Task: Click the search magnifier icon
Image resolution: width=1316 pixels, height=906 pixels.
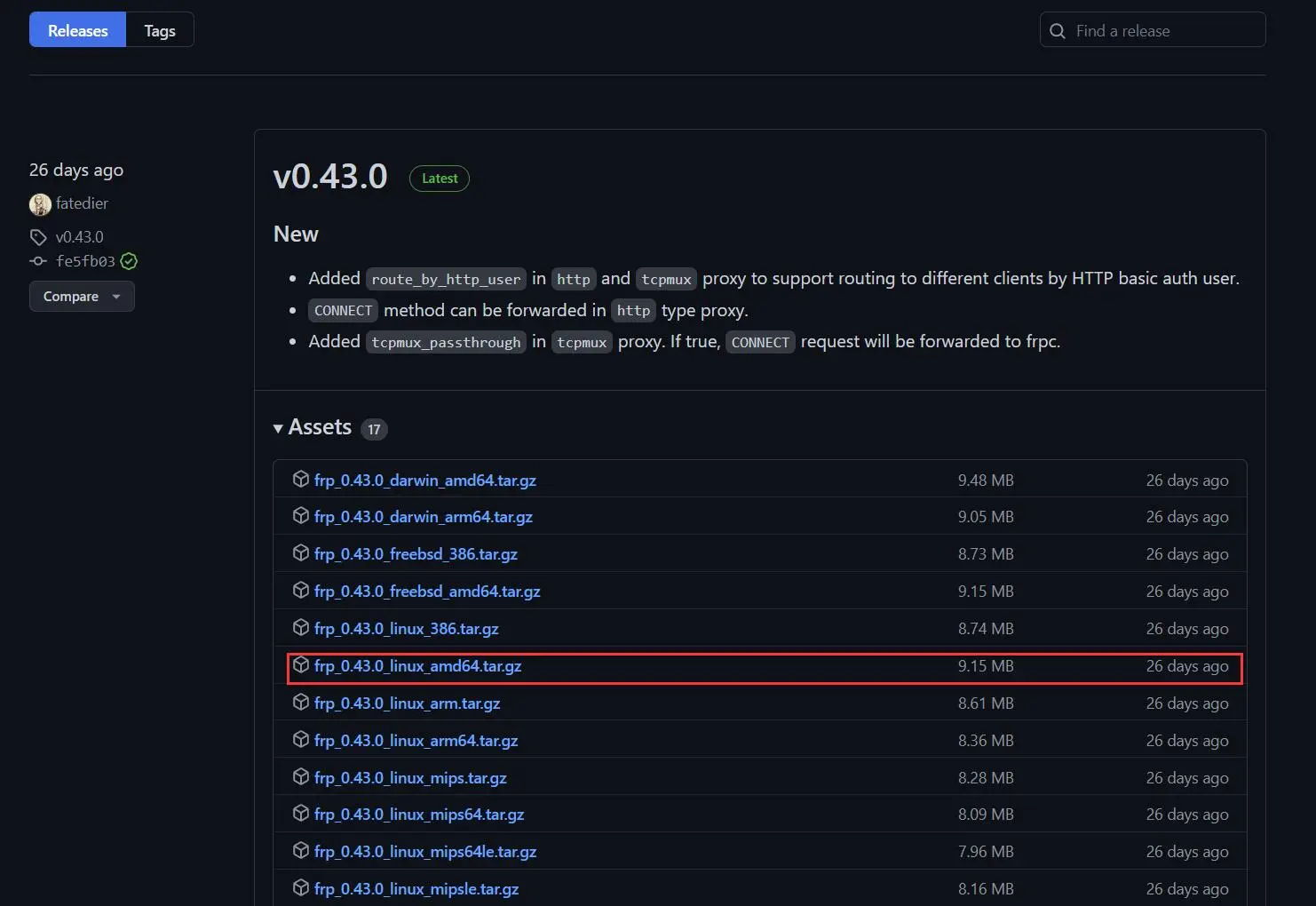Action: (1057, 31)
